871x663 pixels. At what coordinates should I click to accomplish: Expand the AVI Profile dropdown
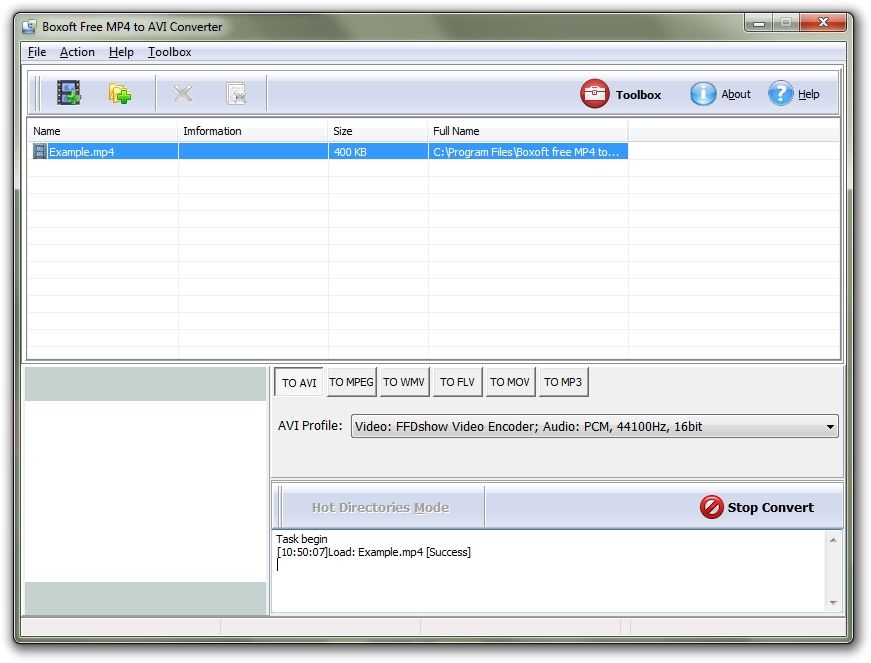(x=829, y=426)
